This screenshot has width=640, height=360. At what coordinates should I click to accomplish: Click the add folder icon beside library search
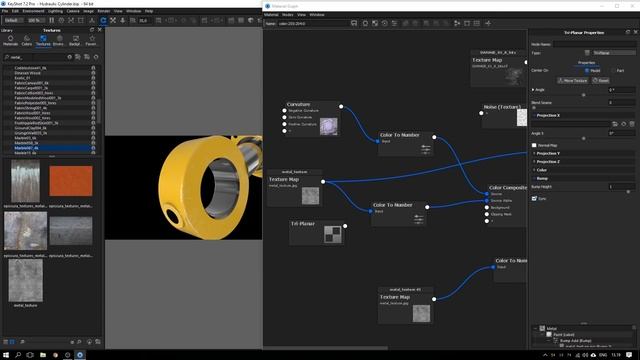pyautogui.click(x=78, y=57)
